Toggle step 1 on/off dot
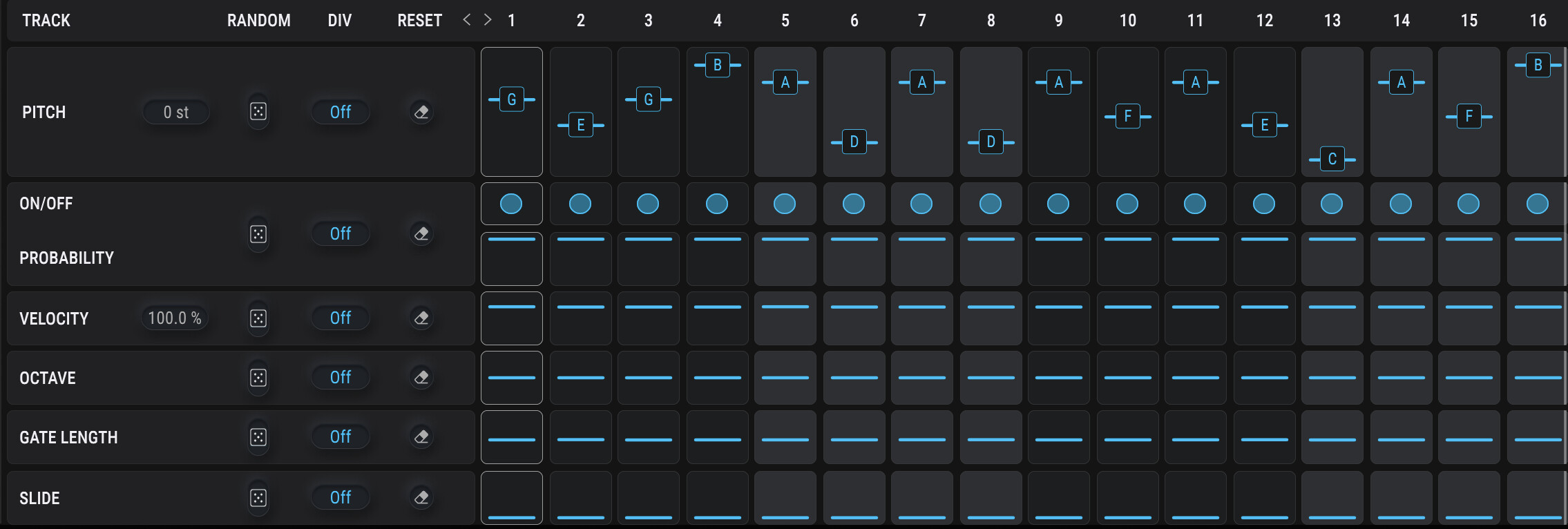 point(511,204)
